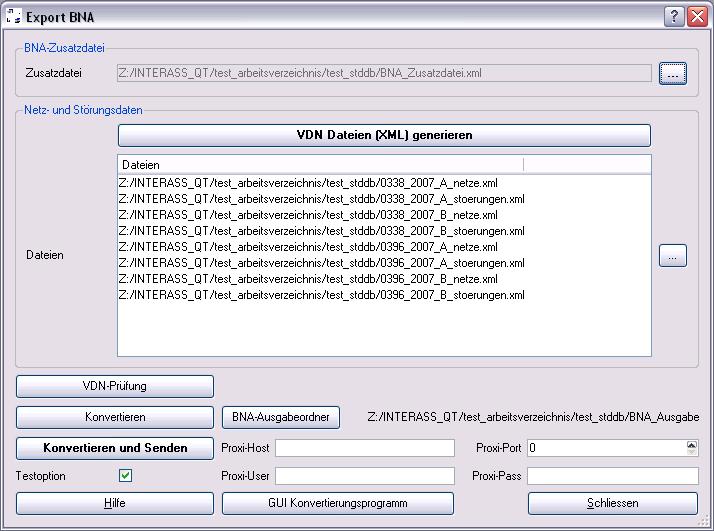
Task: Click Konvertieren und Senden button
Action: [115, 448]
